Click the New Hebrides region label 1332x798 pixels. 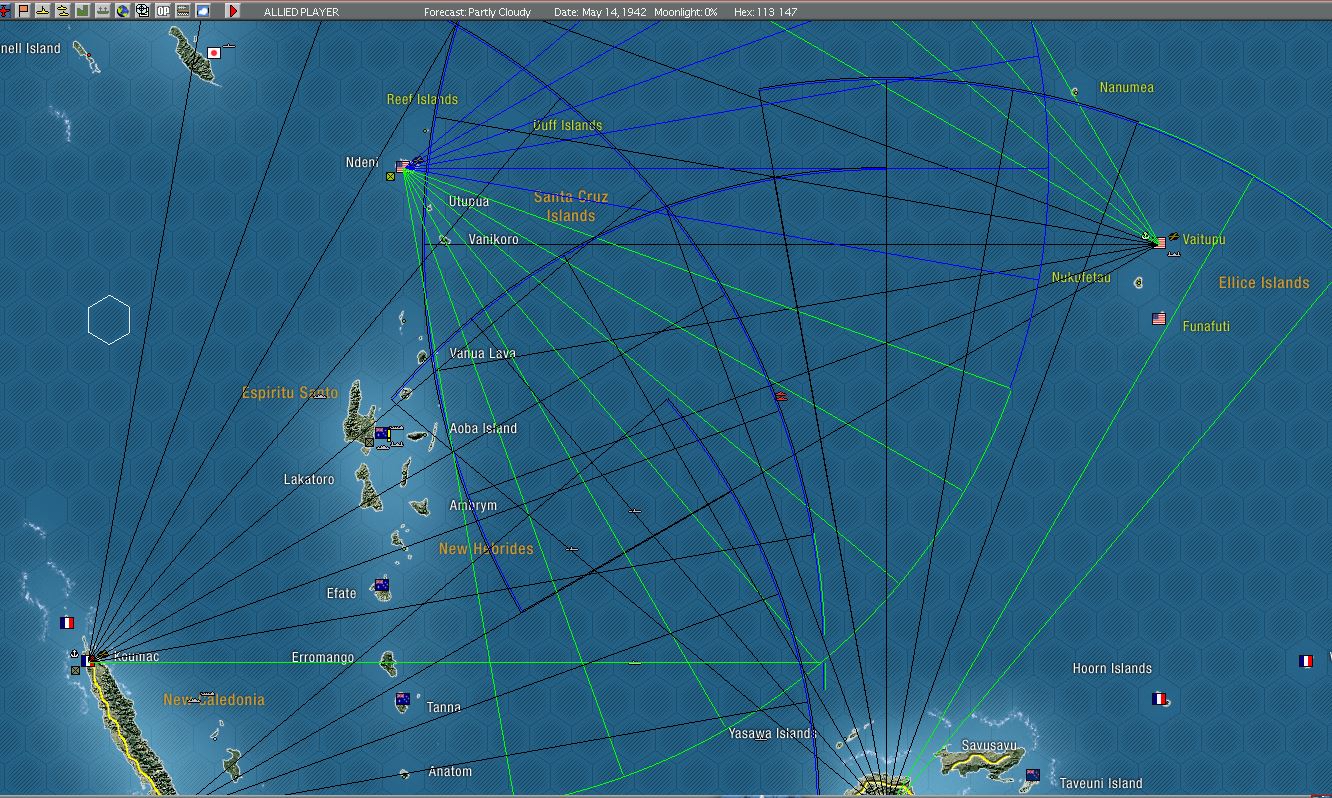[486, 549]
